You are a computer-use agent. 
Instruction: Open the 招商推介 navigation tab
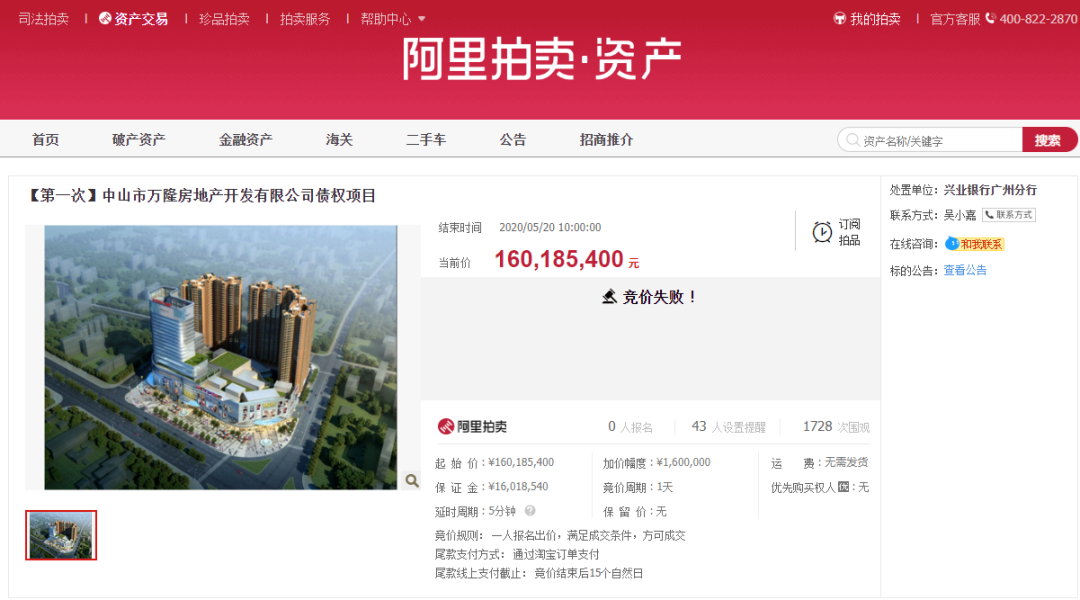point(606,140)
